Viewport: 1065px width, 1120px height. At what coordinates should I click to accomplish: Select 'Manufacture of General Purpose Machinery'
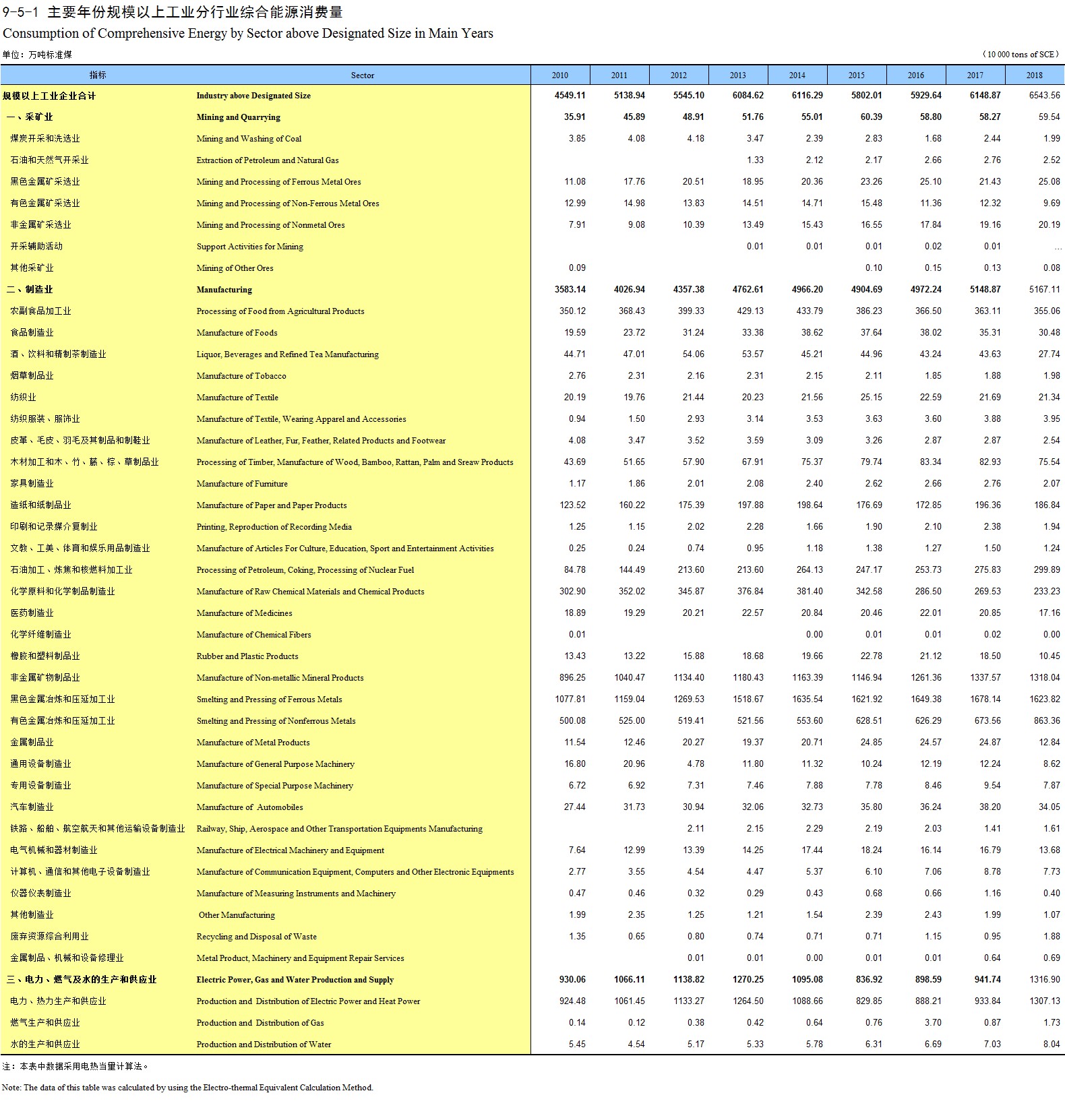[x=275, y=764]
